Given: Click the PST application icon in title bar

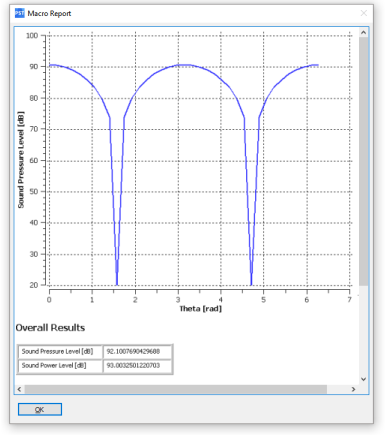Looking at the screenshot, I should [20, 13].
